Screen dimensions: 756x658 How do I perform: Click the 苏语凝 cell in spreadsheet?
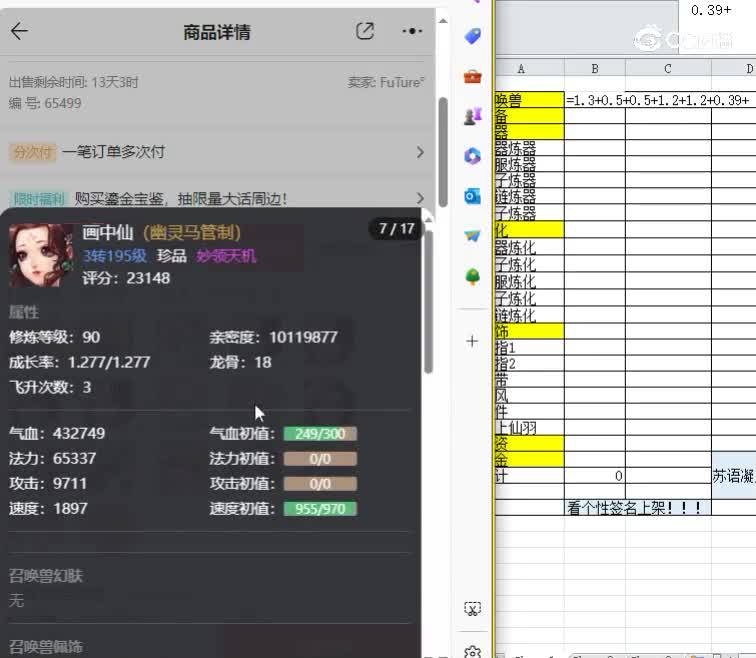(x=733, y=476)
